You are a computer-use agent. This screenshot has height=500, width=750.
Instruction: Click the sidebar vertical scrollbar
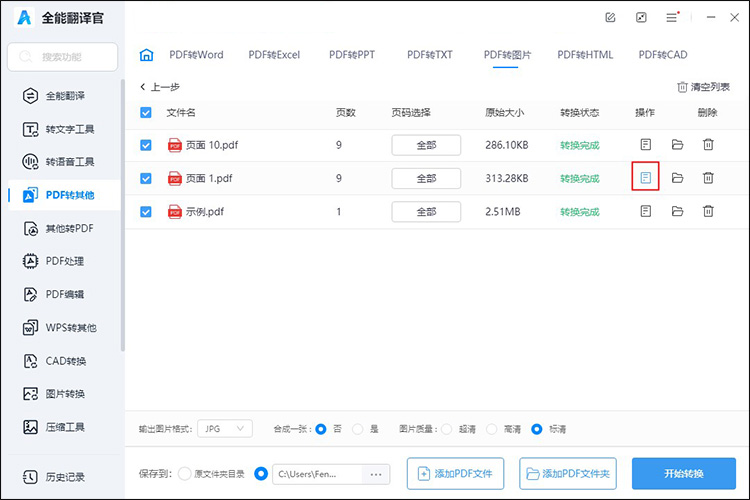click(123, 215)
